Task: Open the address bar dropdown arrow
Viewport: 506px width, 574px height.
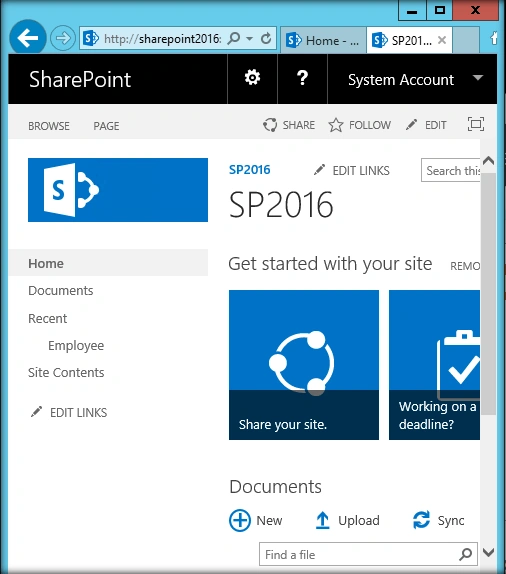Action: (x=249, y=38)
